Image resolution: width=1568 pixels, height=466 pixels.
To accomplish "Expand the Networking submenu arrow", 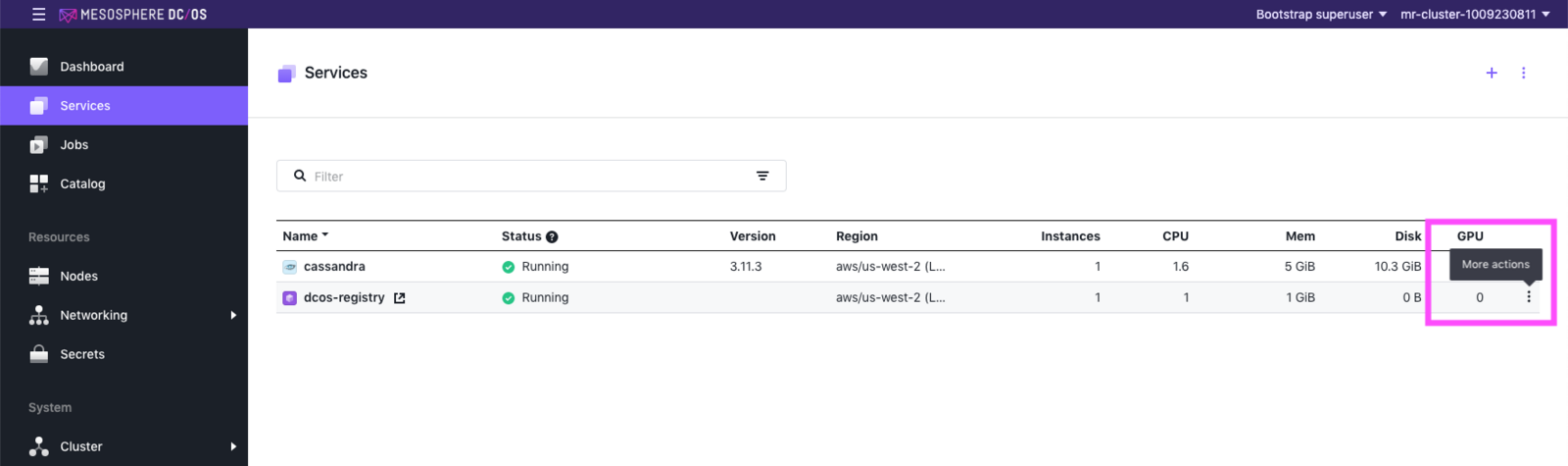I will (x=233, y=315).
